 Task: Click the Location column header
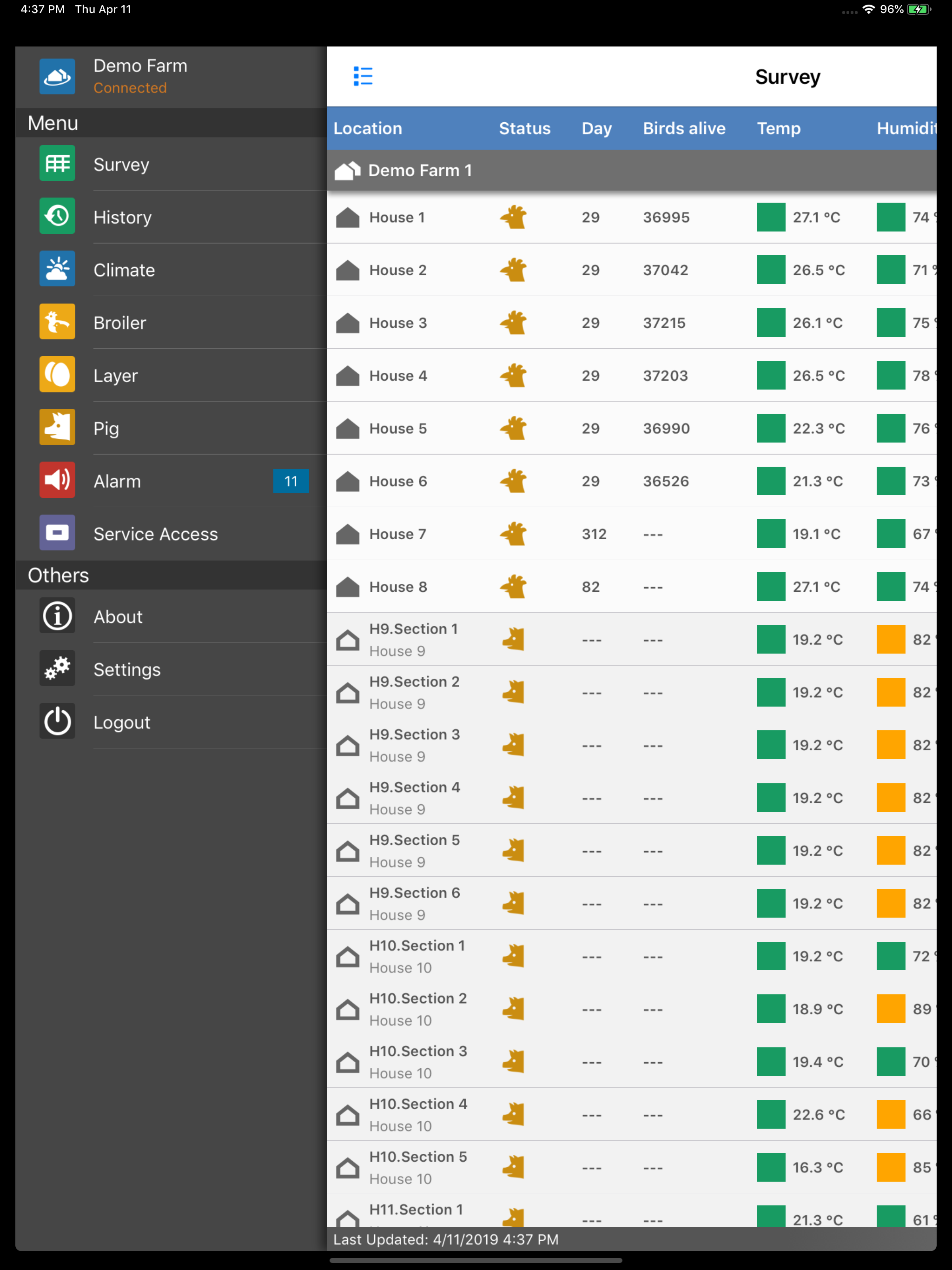(368, 129)
